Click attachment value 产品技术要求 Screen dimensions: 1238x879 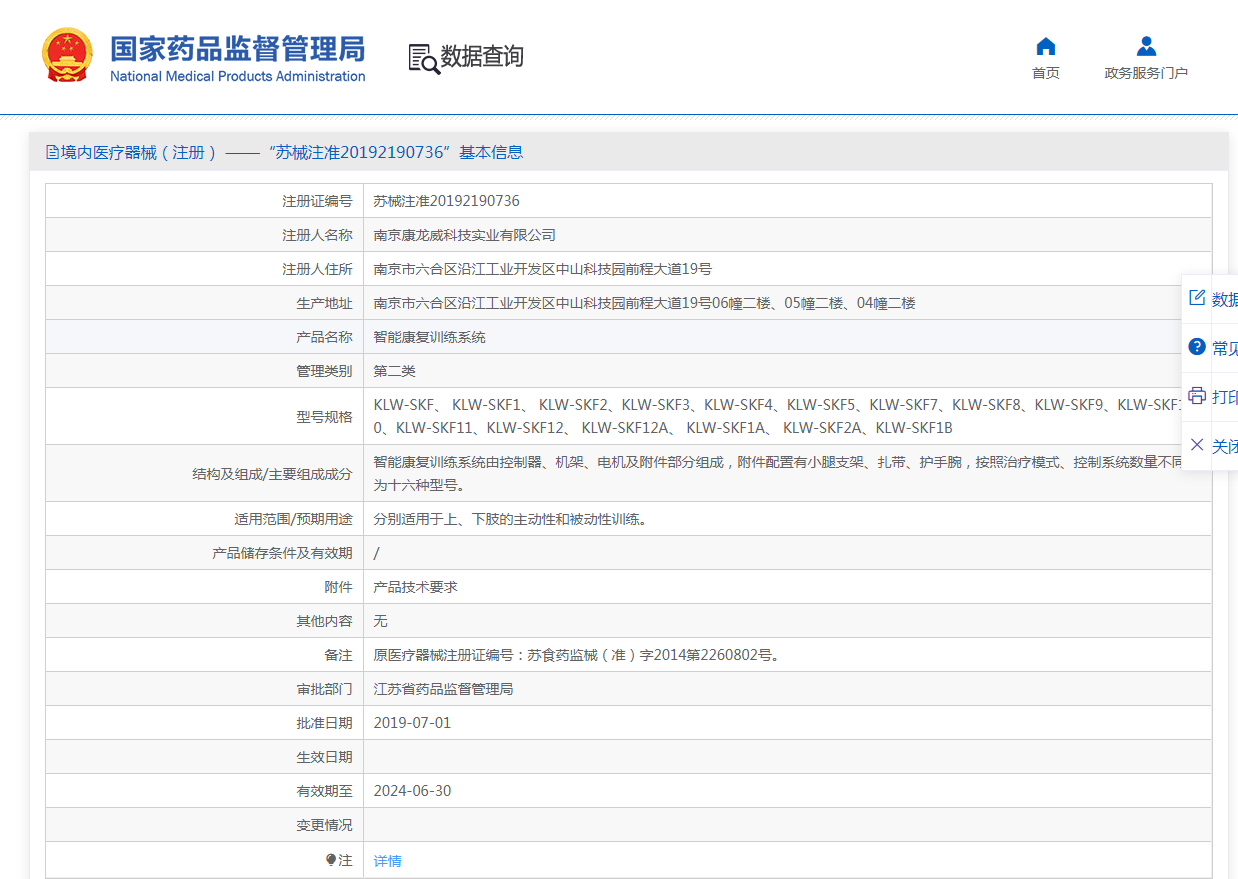click(x=415, y=587)
